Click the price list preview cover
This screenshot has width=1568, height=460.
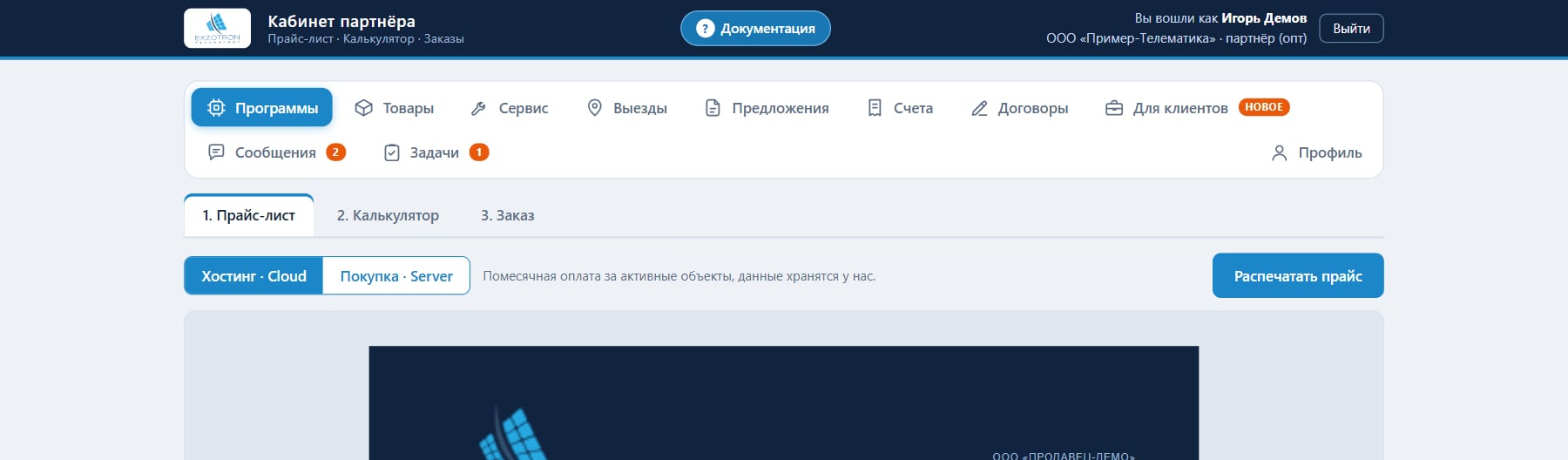(x=784, y=403)
